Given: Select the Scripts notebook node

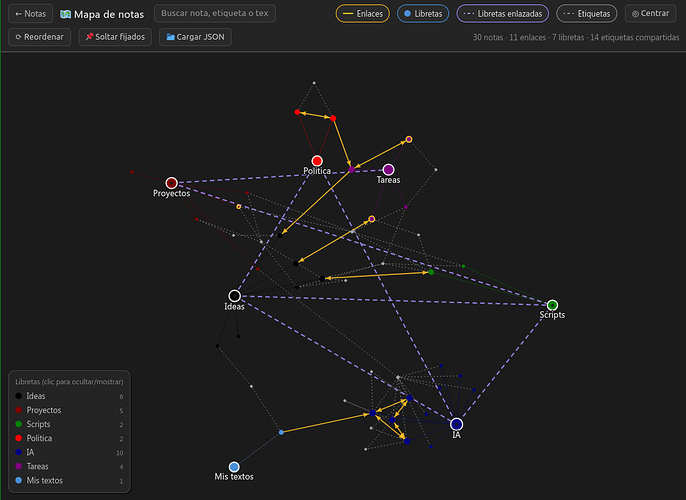Looking at the screenshot, I should 552,305.
